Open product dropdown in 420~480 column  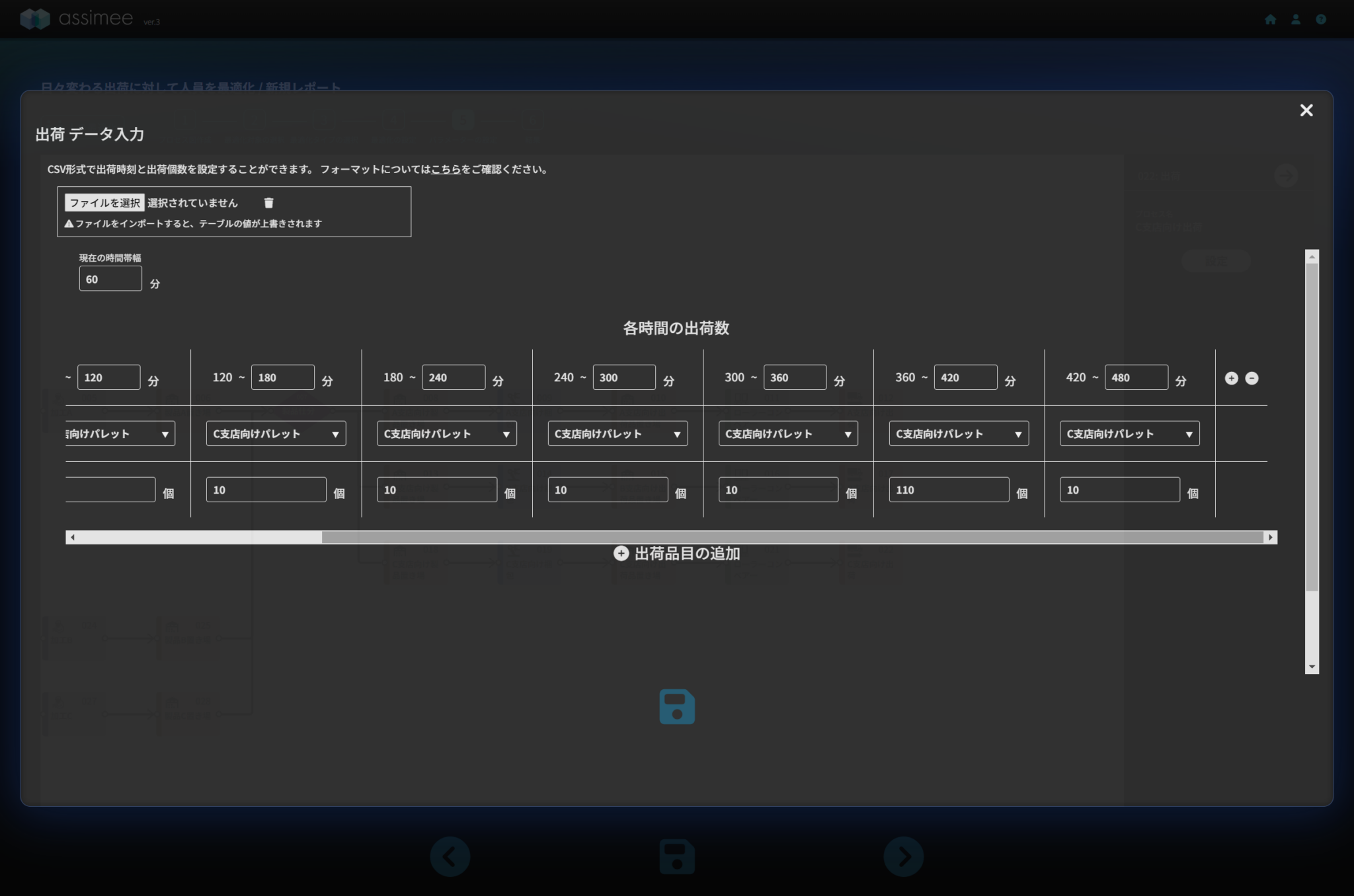[1129, 434]
